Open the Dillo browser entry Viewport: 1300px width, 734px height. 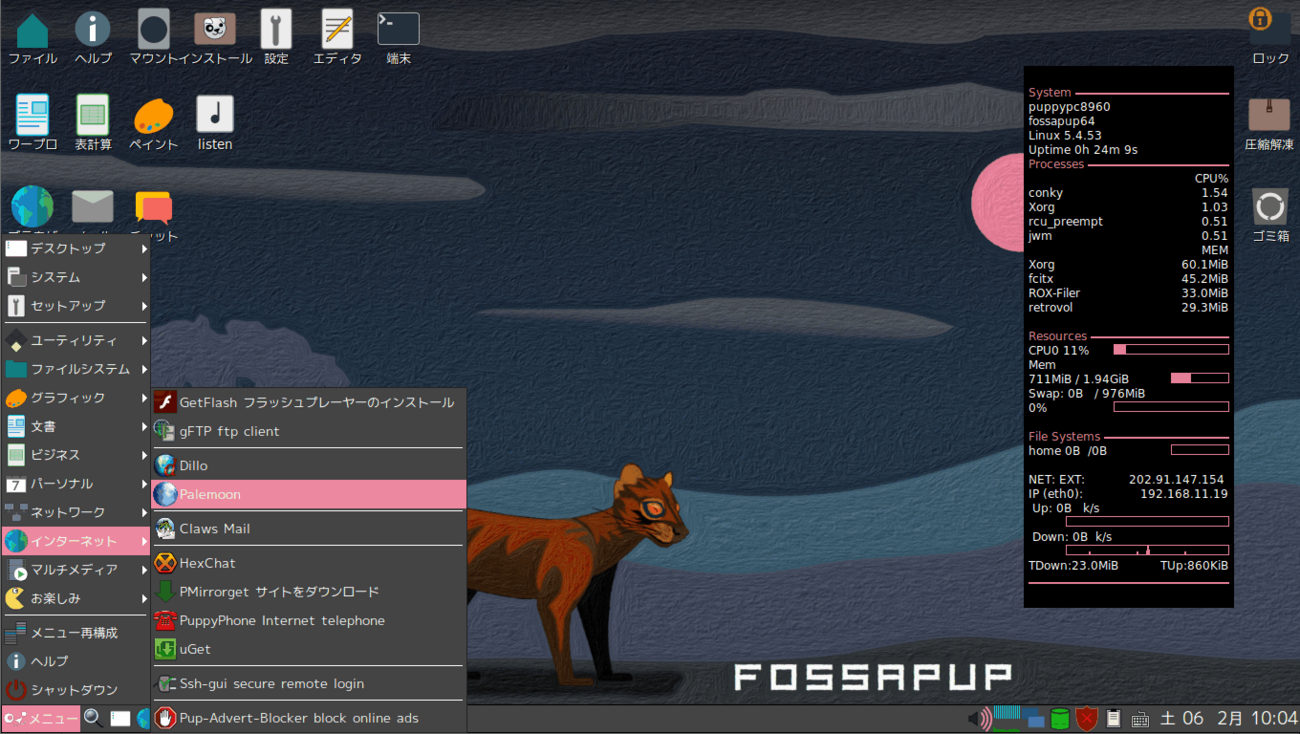(309, 466)
